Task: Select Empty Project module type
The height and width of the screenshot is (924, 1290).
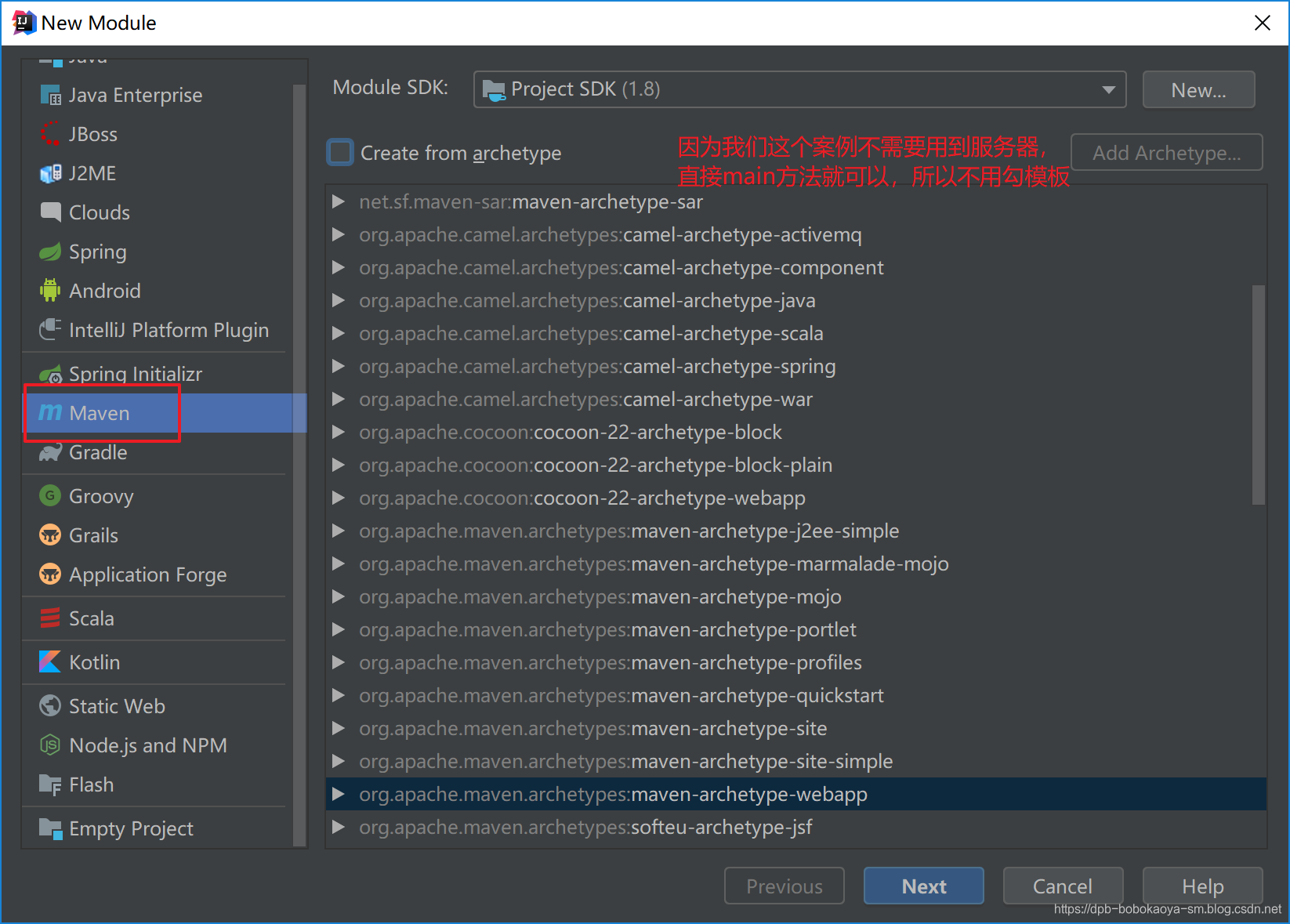Action: click(158, 828)
